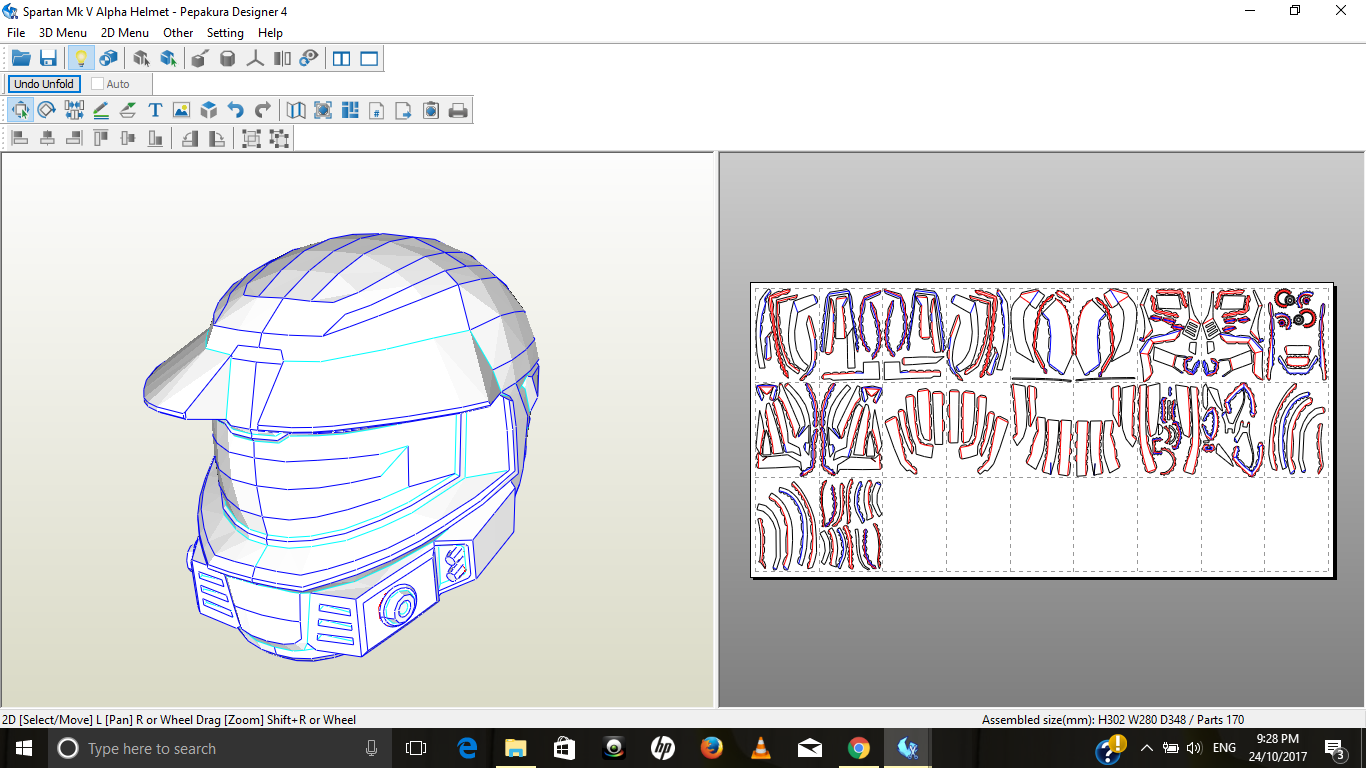
Task: Align selected parts to the bottom
Action: [x=155, y=138]
